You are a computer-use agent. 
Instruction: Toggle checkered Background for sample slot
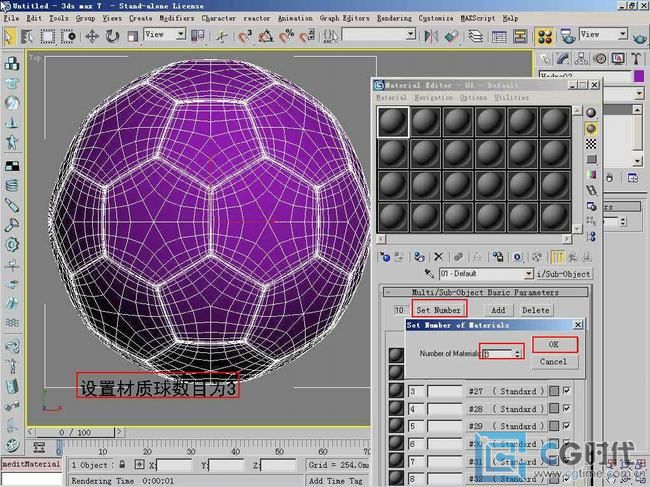(591, 144)
